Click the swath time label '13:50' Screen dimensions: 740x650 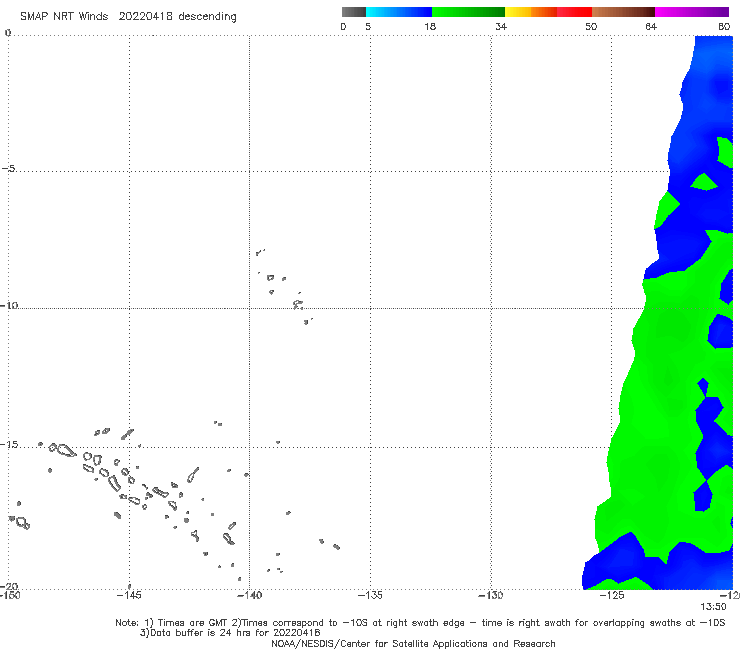tap(713, 607)
